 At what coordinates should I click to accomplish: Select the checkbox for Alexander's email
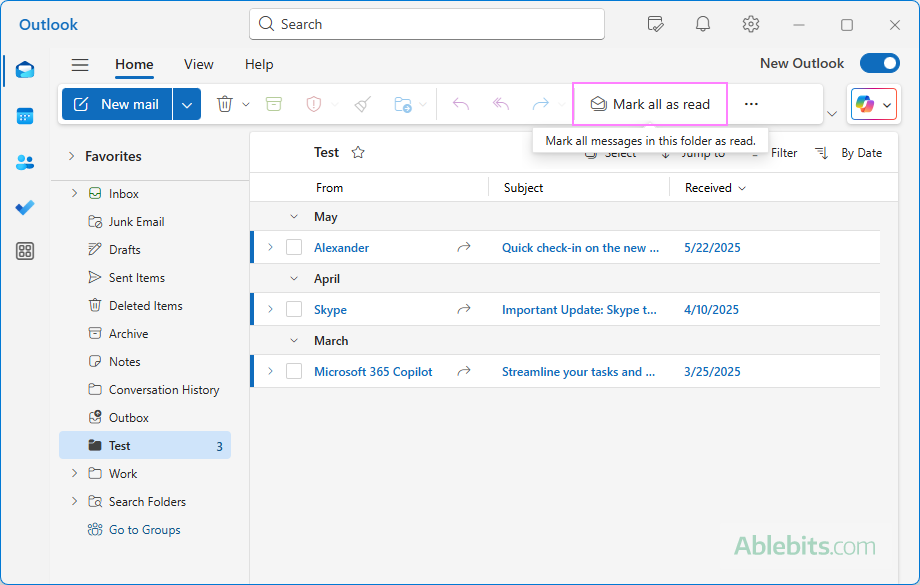click(294, 247)
